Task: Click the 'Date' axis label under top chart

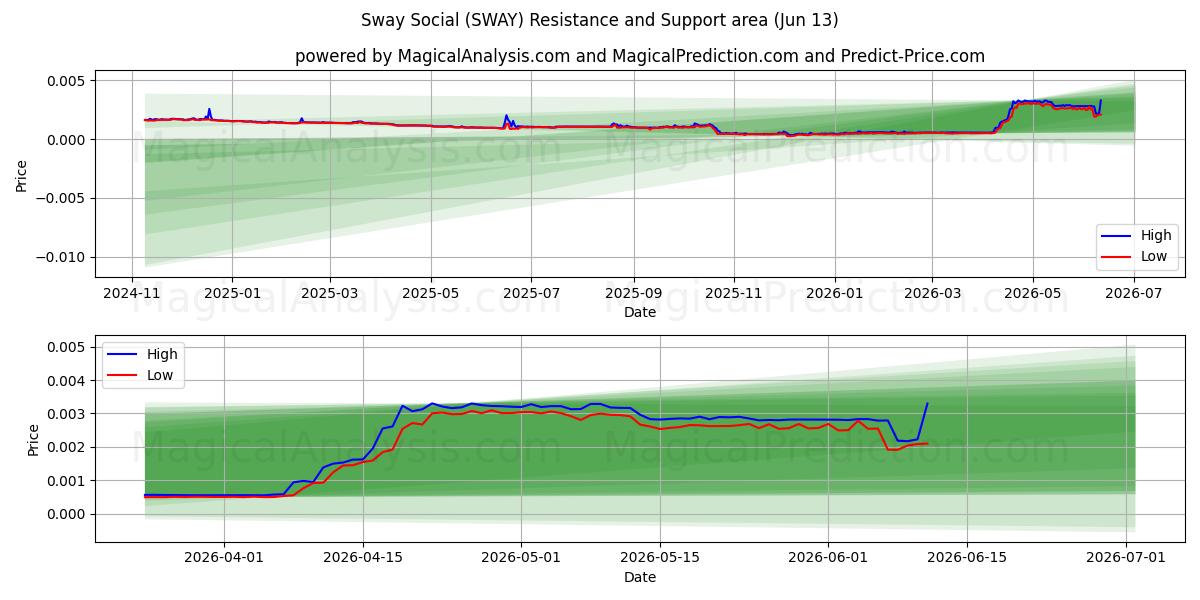Action: click(x=640, y=313)
